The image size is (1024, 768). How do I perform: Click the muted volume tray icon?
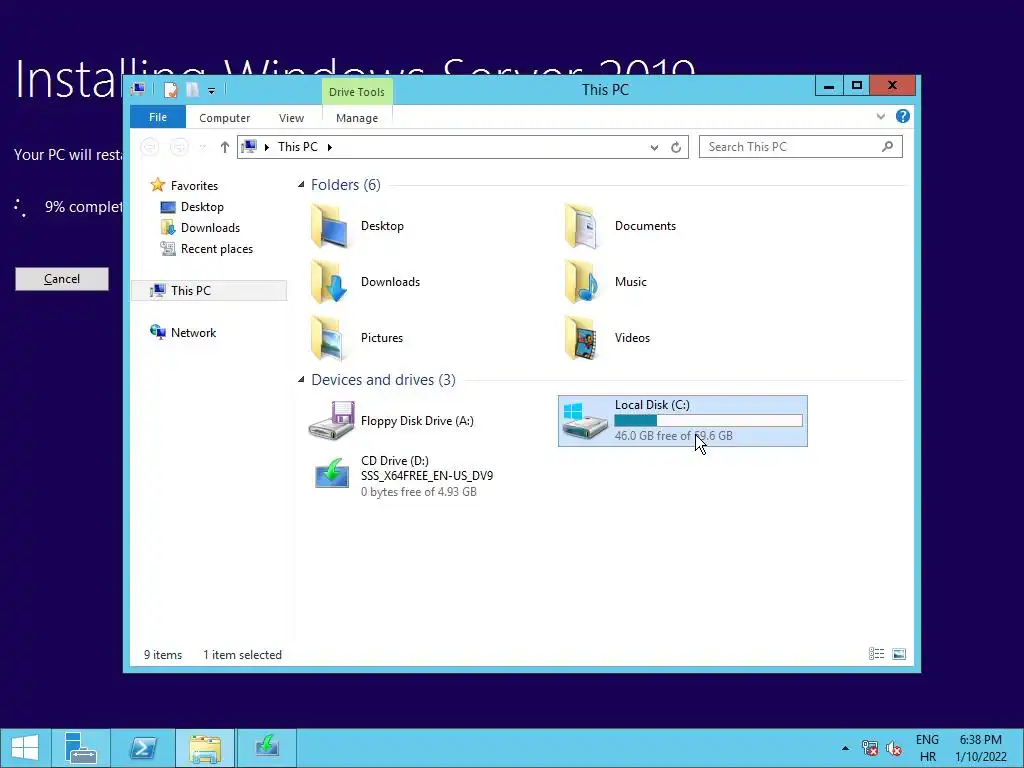pyautogui.click(x=894, y=748)
